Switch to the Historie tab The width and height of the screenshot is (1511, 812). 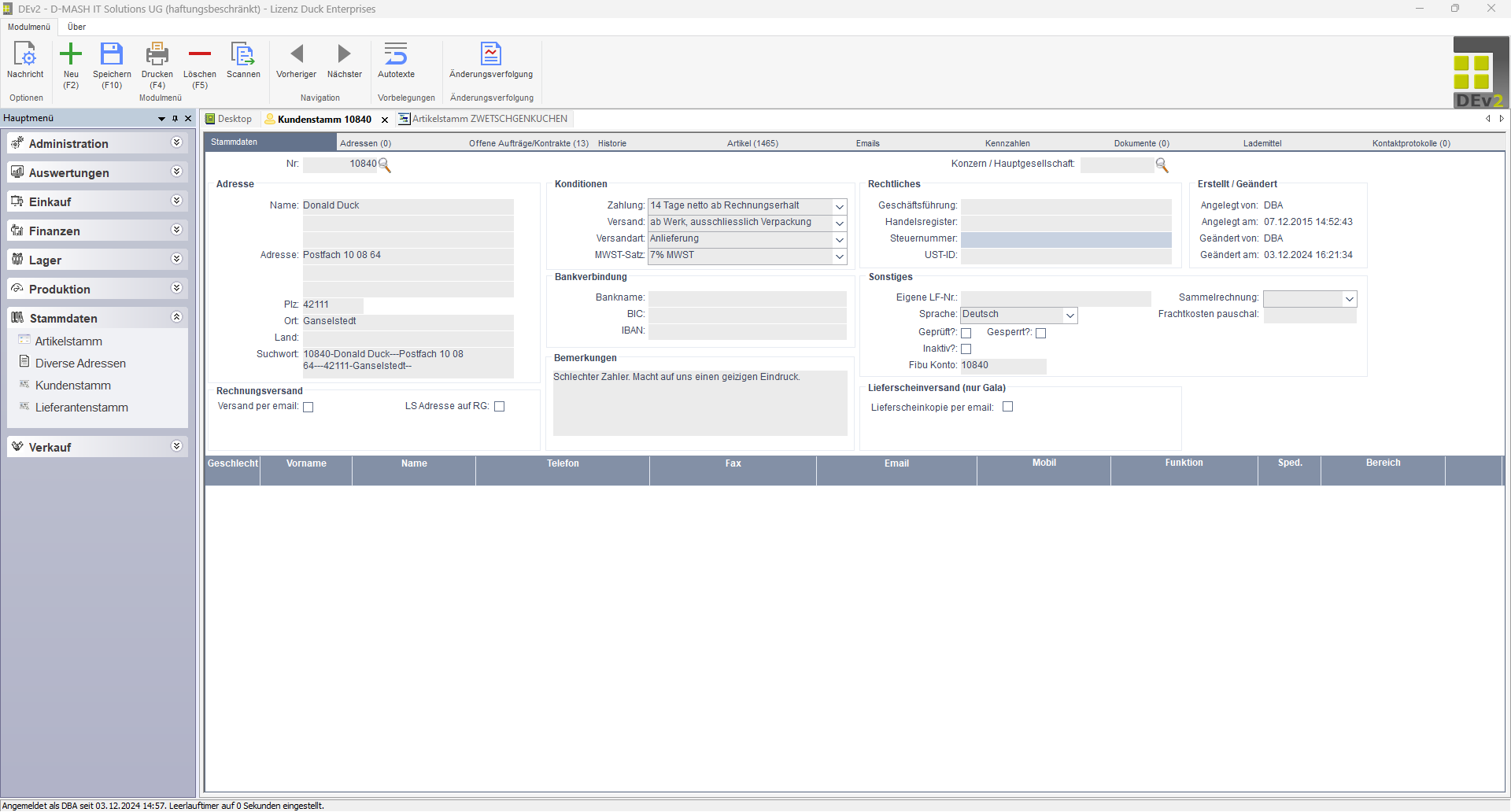(x=611, y=143)
